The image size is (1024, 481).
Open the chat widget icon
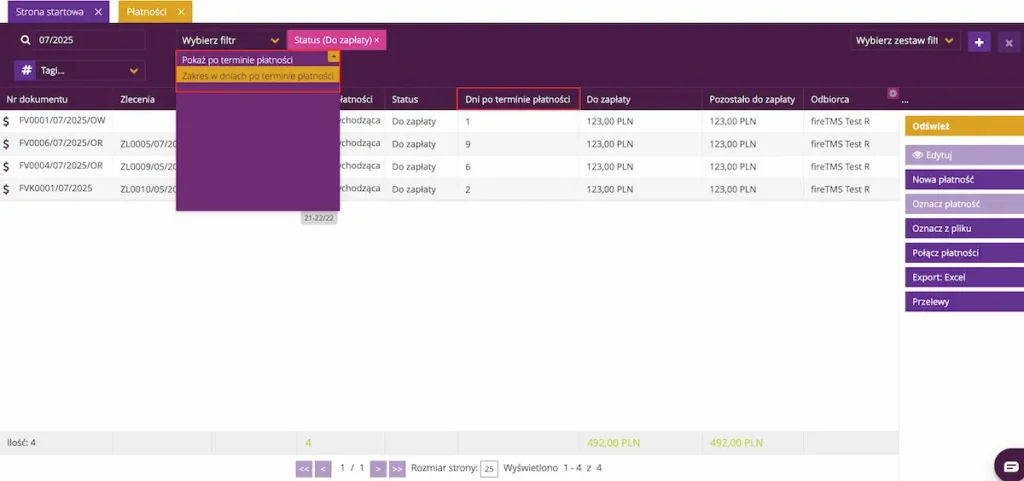(x=1010, y=465)
